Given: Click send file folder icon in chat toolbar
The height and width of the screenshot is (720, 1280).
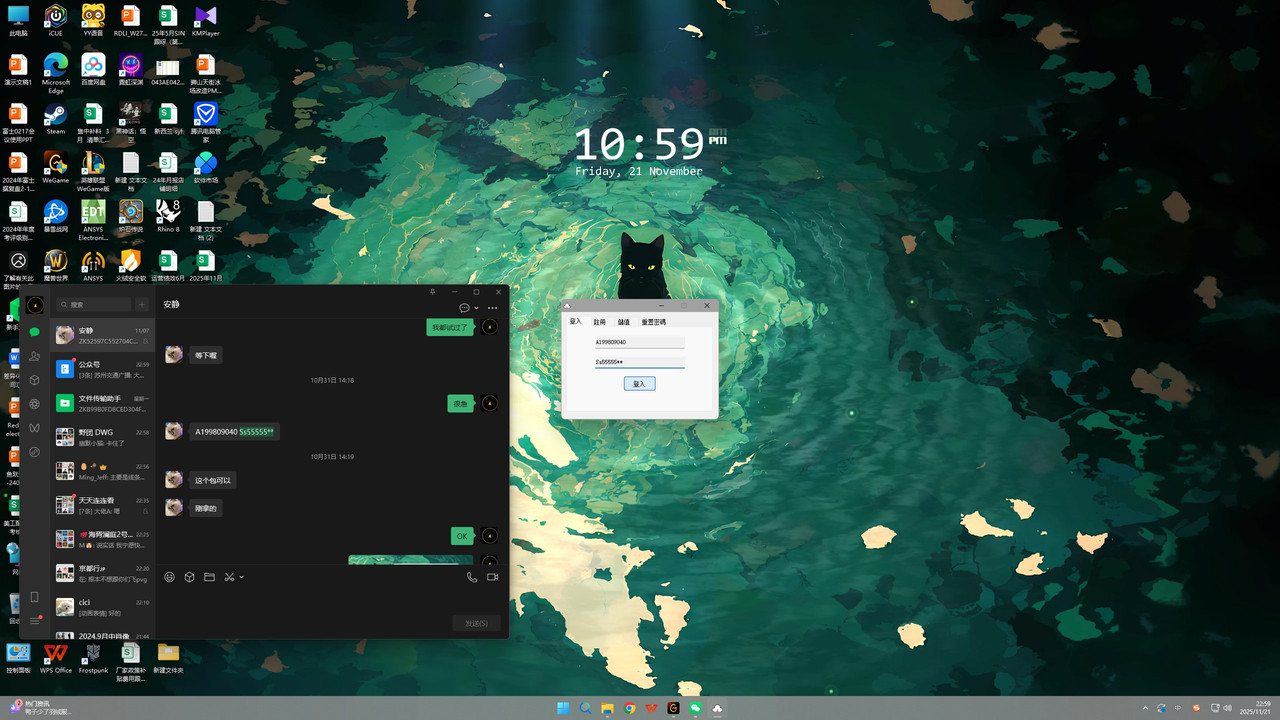Looking at the screenshot, I should pos(209,577).
